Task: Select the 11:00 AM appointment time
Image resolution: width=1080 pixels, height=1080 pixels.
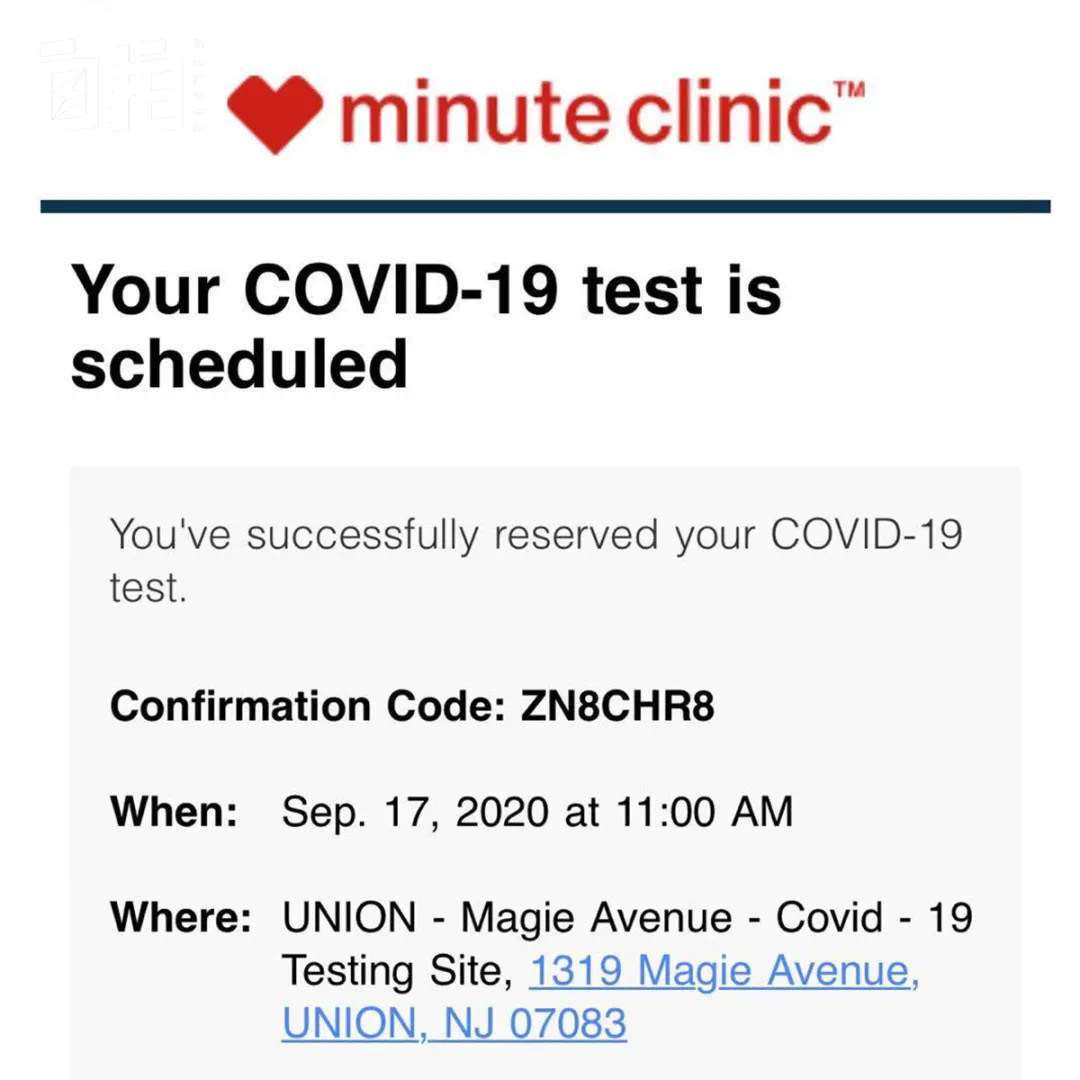Action: coord(705,811)
